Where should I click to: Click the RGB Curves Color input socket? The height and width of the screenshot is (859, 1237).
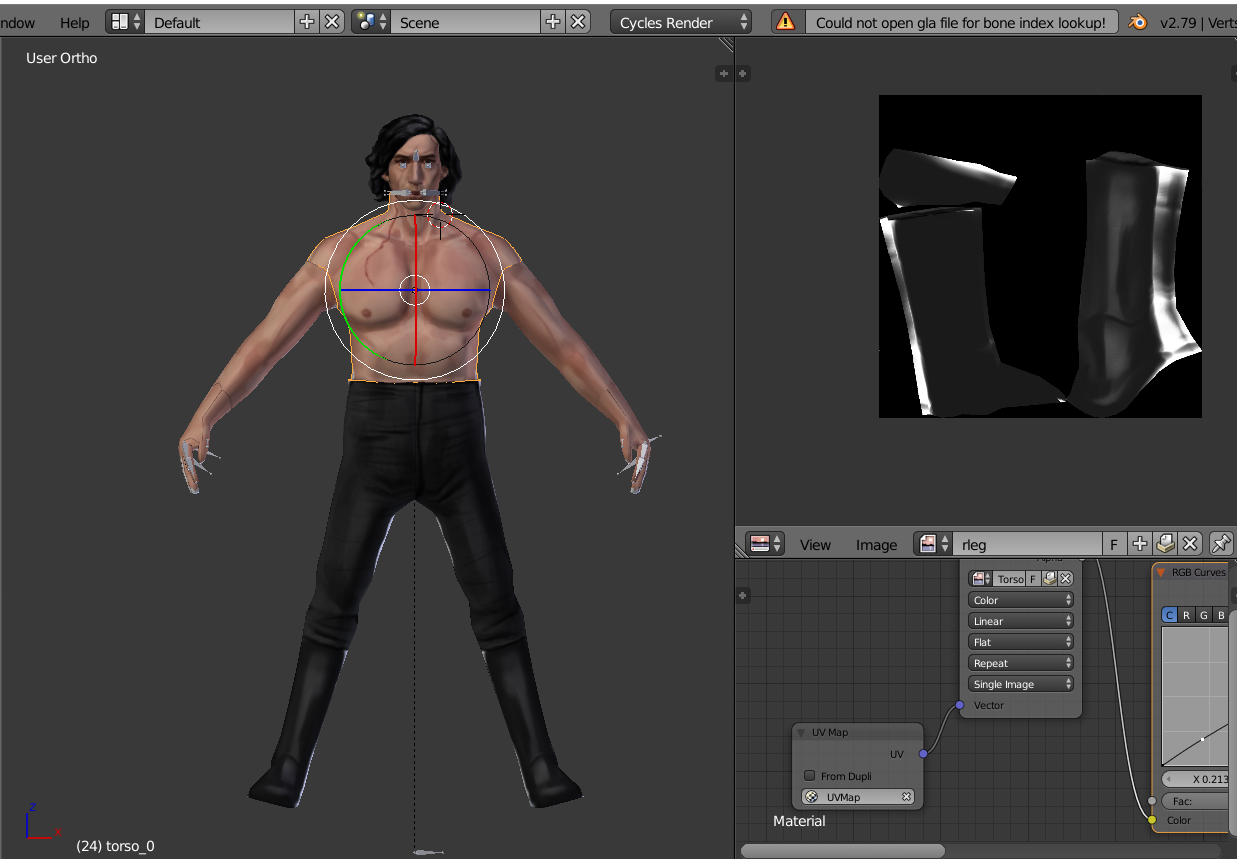(x=1152, y=820)
